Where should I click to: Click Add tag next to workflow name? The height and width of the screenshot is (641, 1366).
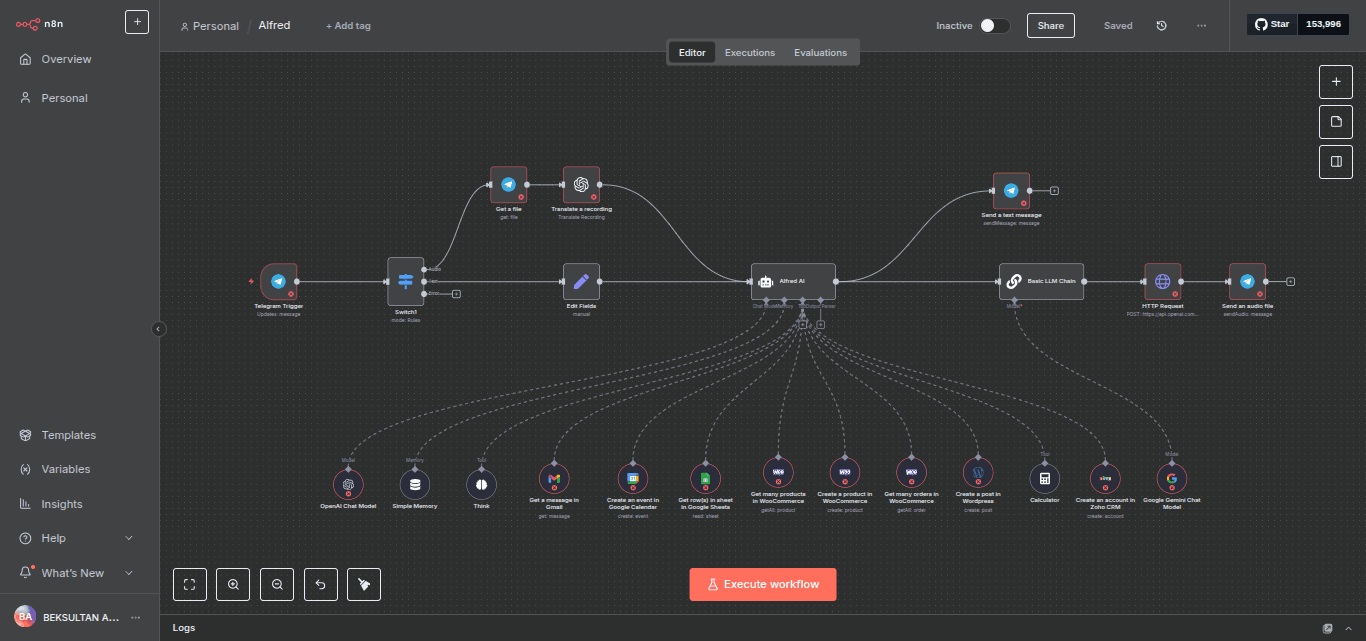pos(348,26)
